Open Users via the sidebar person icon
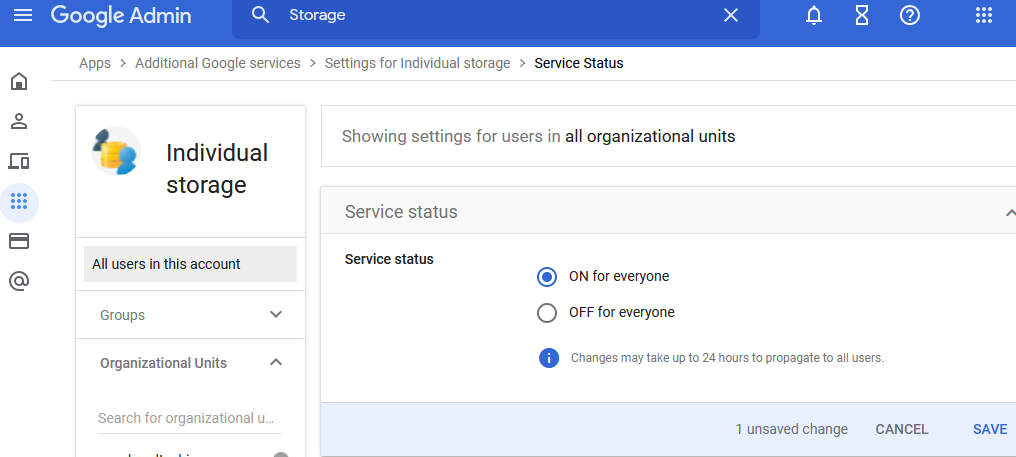The height and width of the screenshot is (457, 1016). [x=19, y=121]
